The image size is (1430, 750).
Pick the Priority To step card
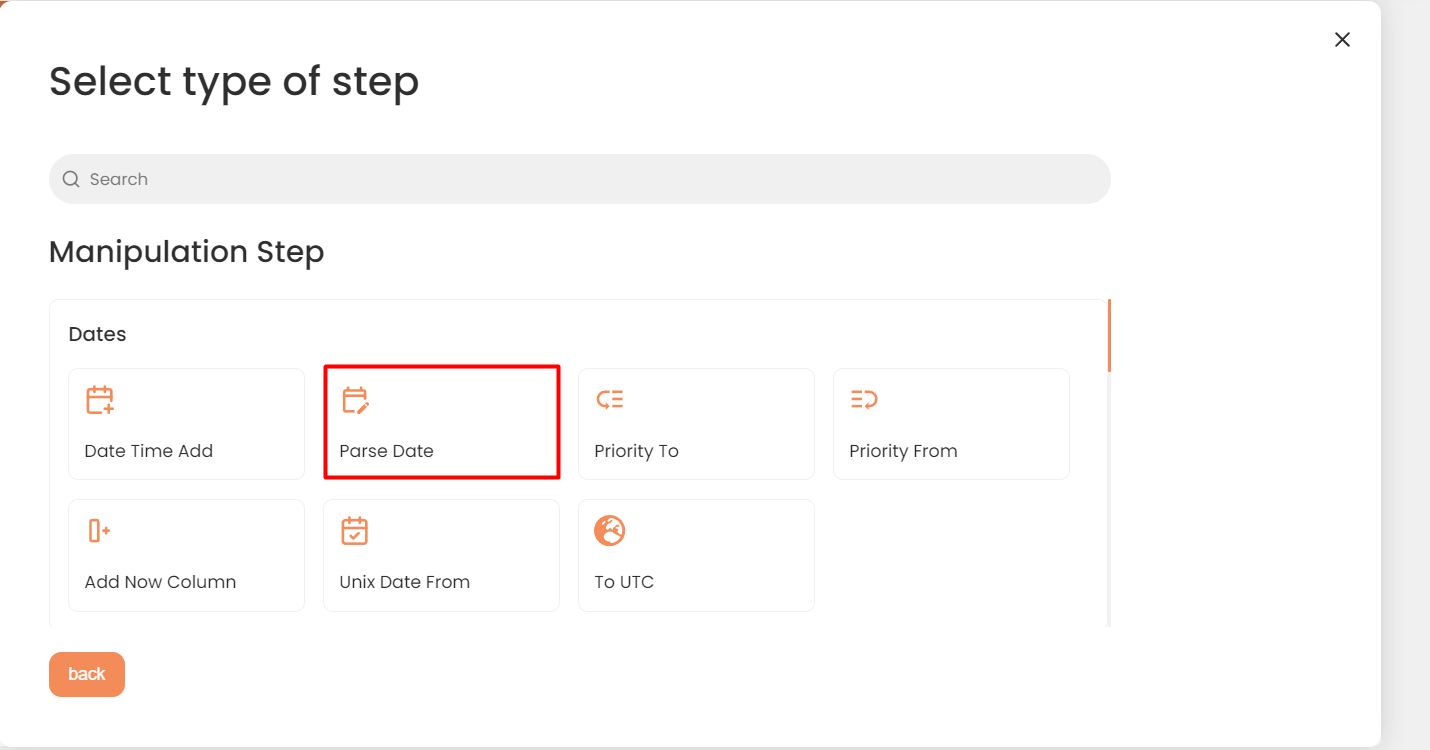coord(696,424)
